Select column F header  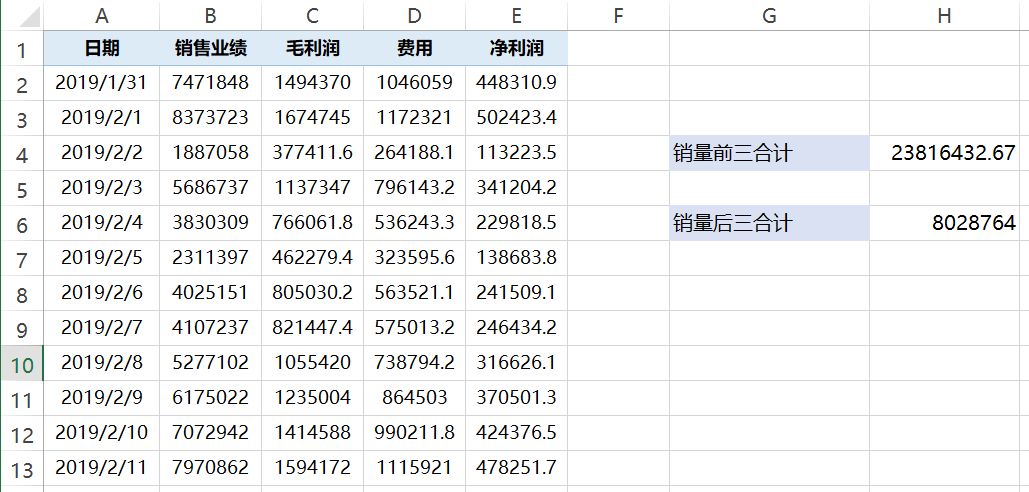(x=618, y=16)
